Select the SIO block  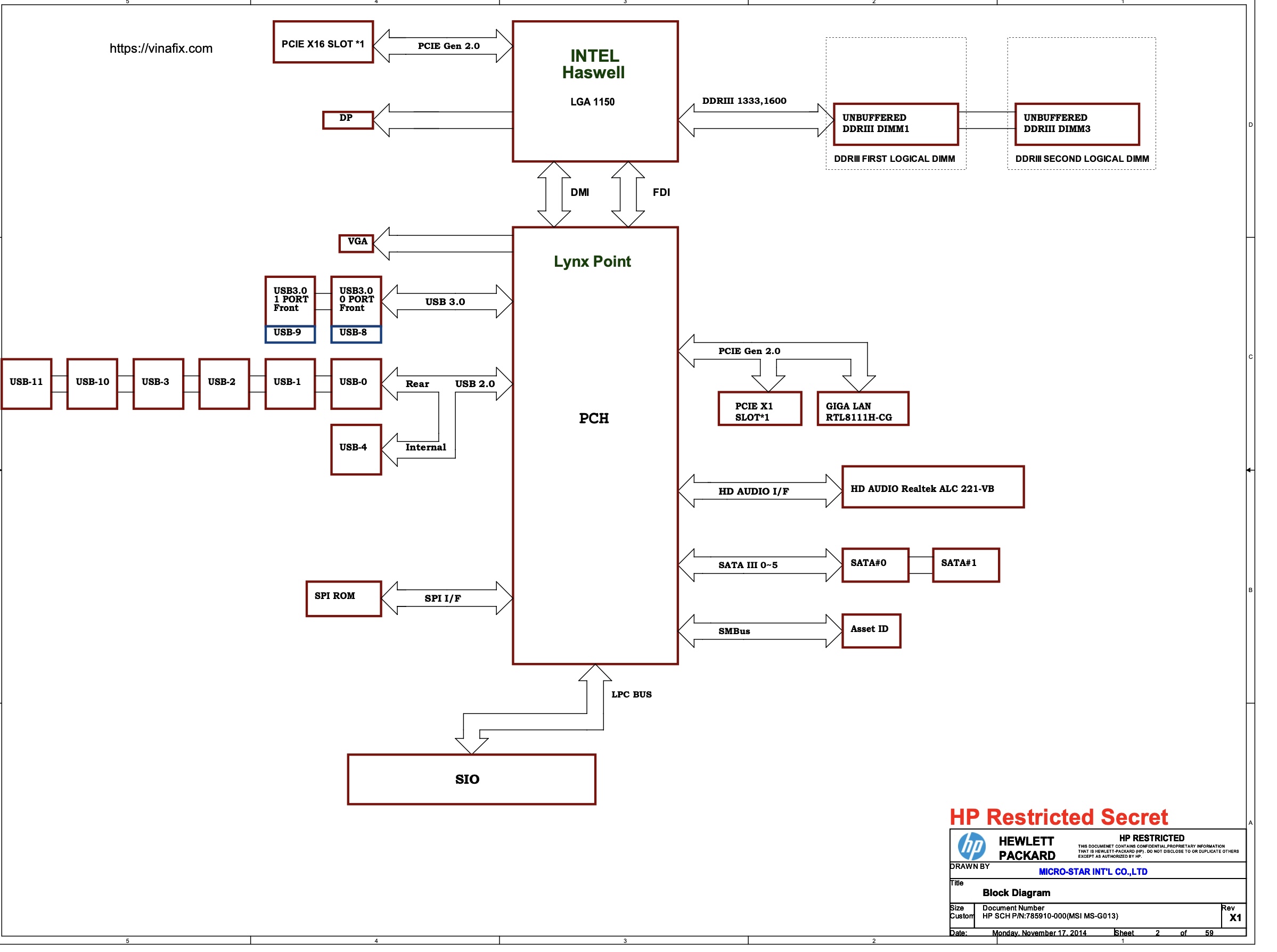(471, 779)
